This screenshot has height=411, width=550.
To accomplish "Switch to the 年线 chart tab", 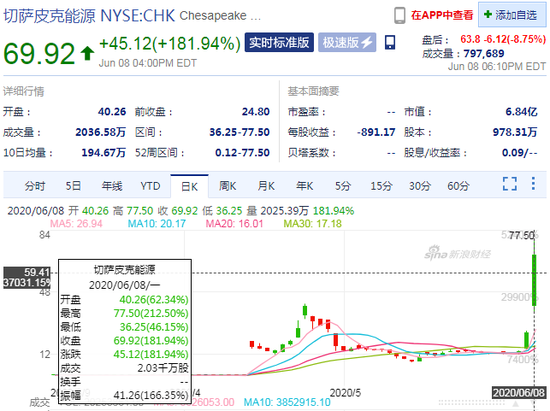I will click(x=112, y=186).
